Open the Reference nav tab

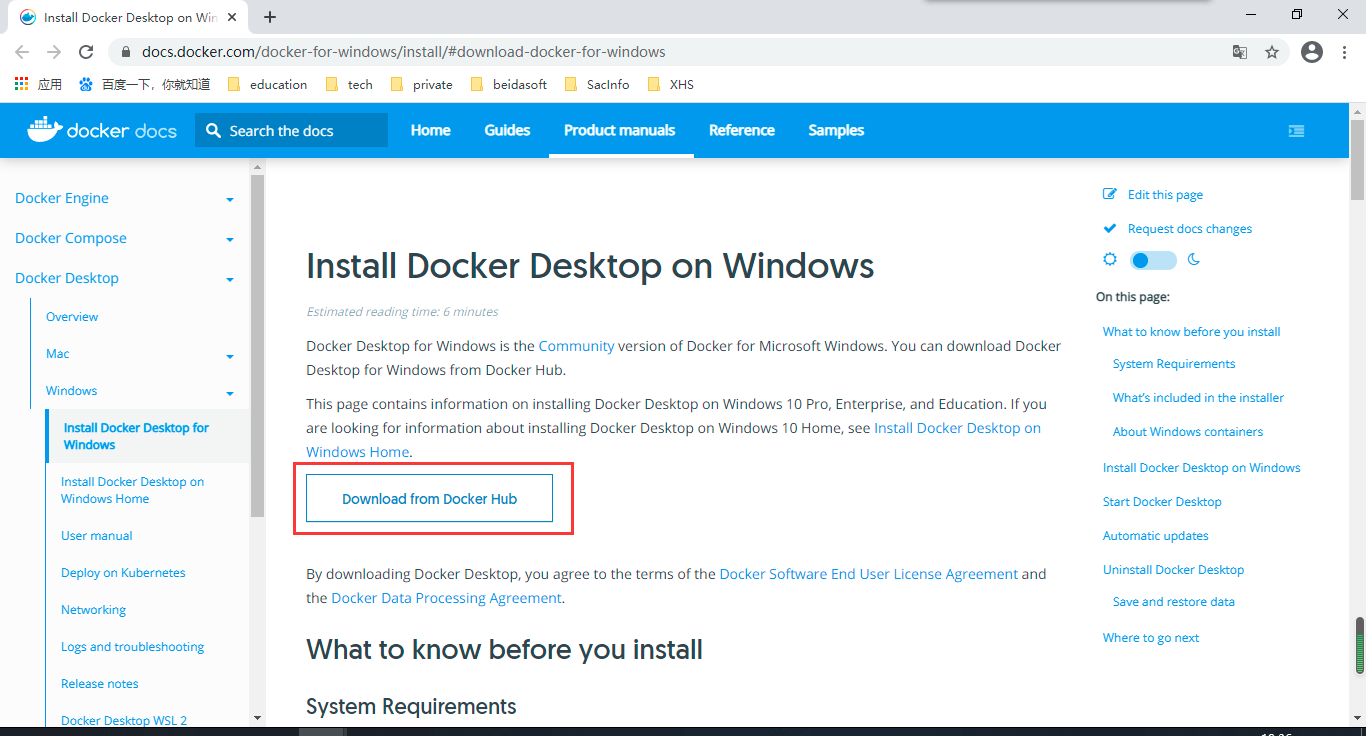[742, 130]
